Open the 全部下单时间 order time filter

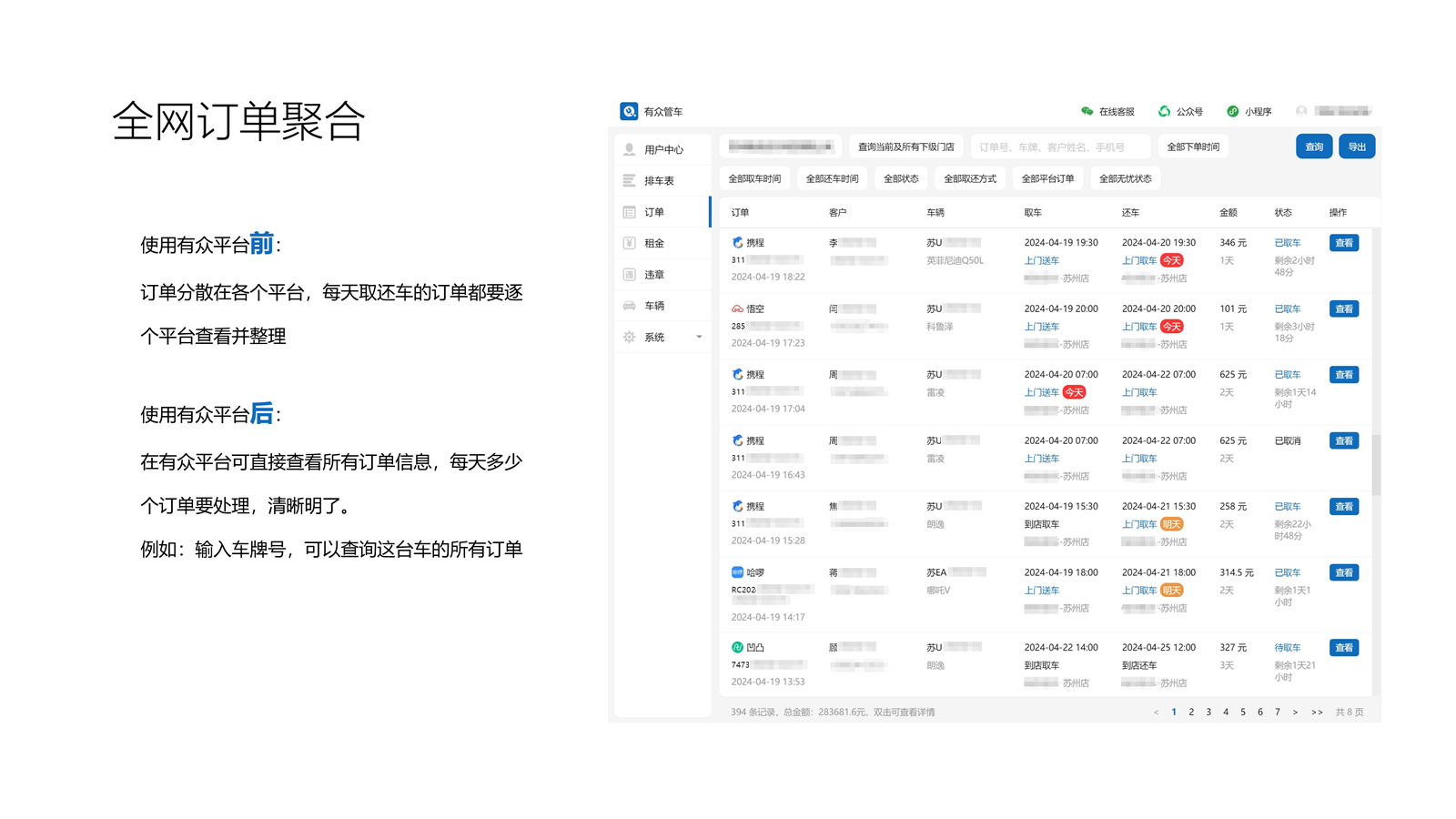tap(1193, 146)
